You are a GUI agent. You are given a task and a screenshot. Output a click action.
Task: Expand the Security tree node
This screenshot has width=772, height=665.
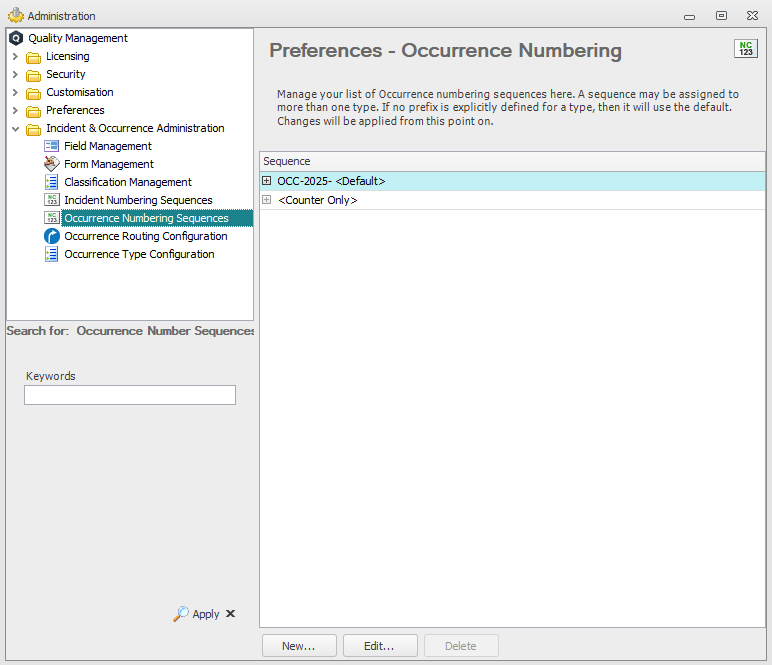[15, 74]
